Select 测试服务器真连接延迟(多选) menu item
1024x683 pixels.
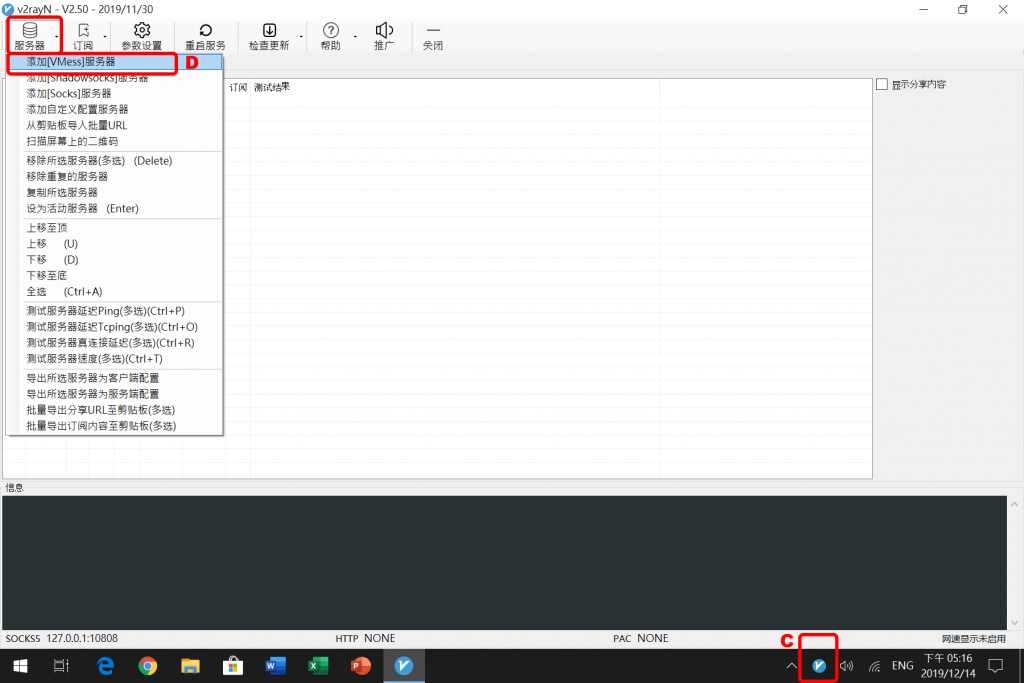point(114,343)
